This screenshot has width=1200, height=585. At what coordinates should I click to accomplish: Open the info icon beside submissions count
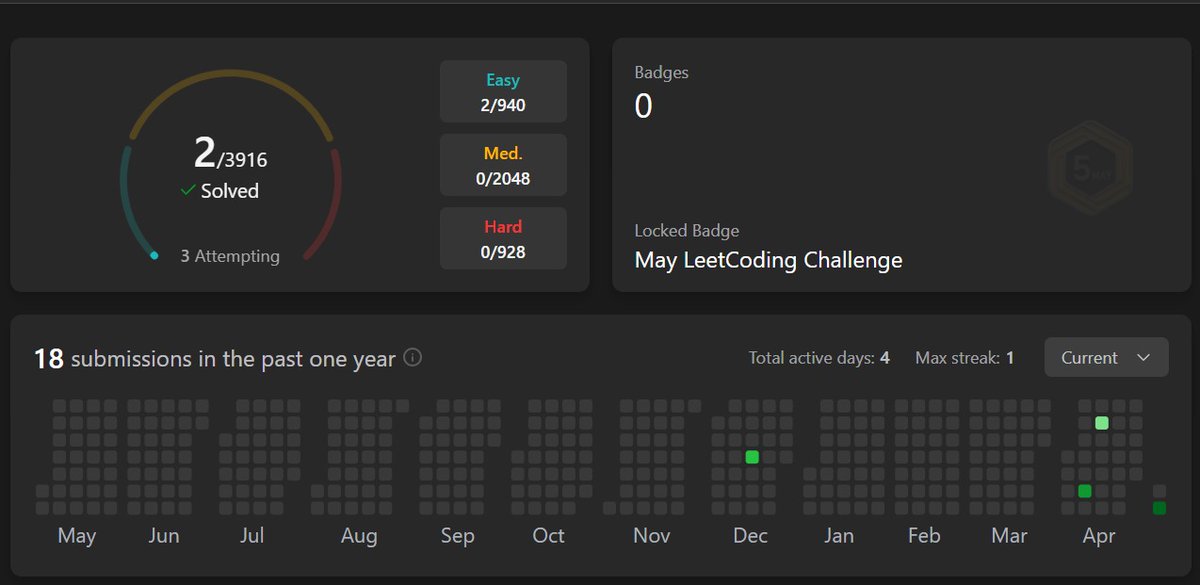click(412, 357)
